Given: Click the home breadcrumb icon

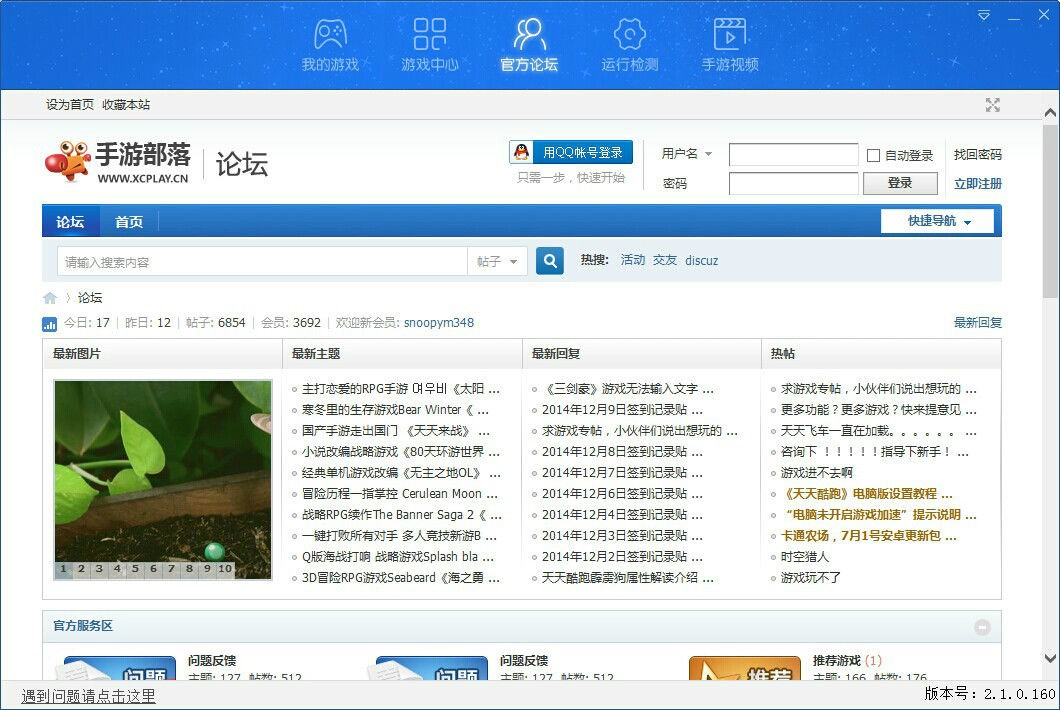Looking at the screenshot, I should tap(50, 297).
